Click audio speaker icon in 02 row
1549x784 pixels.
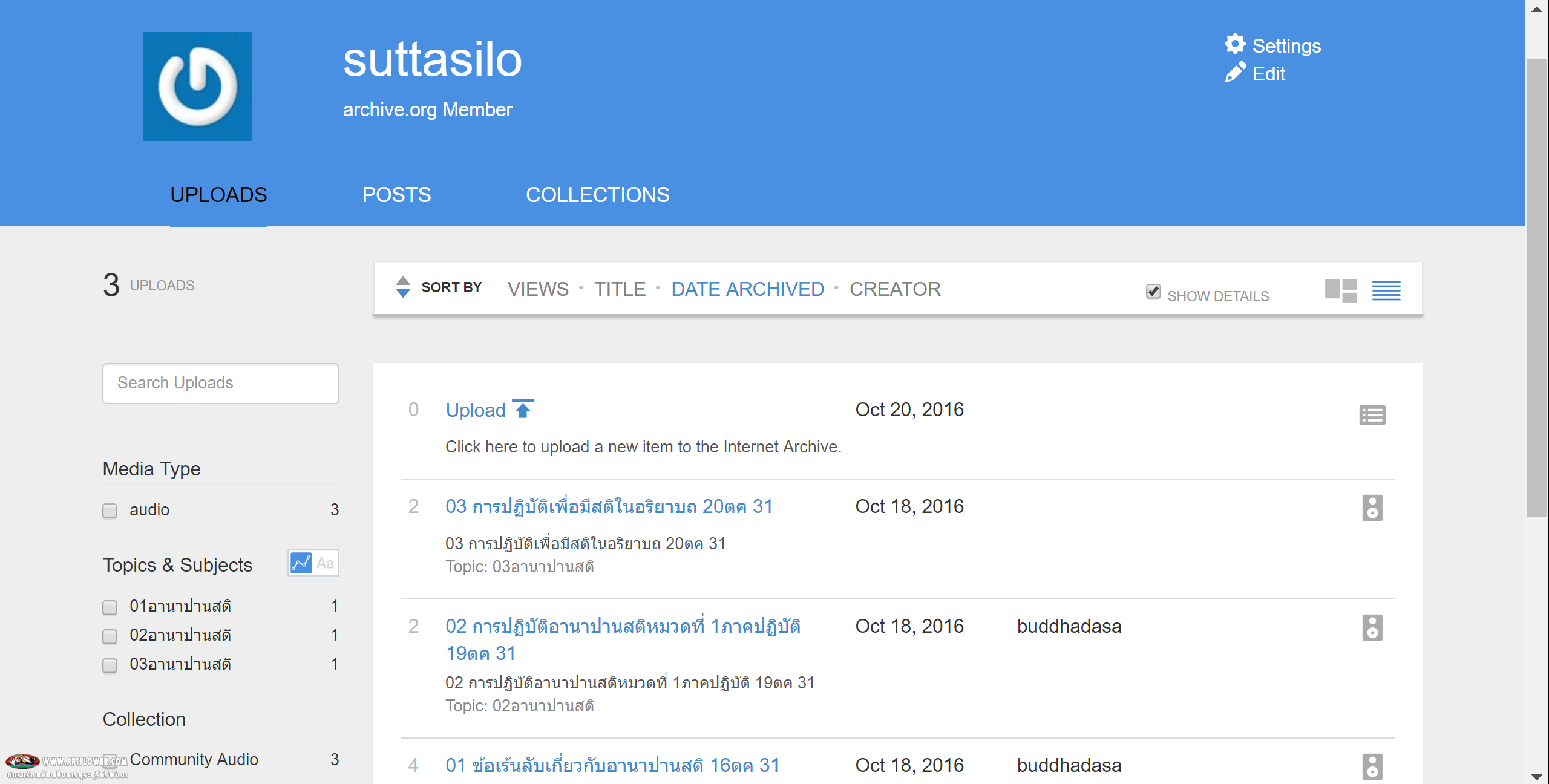tap(1372, 627)
